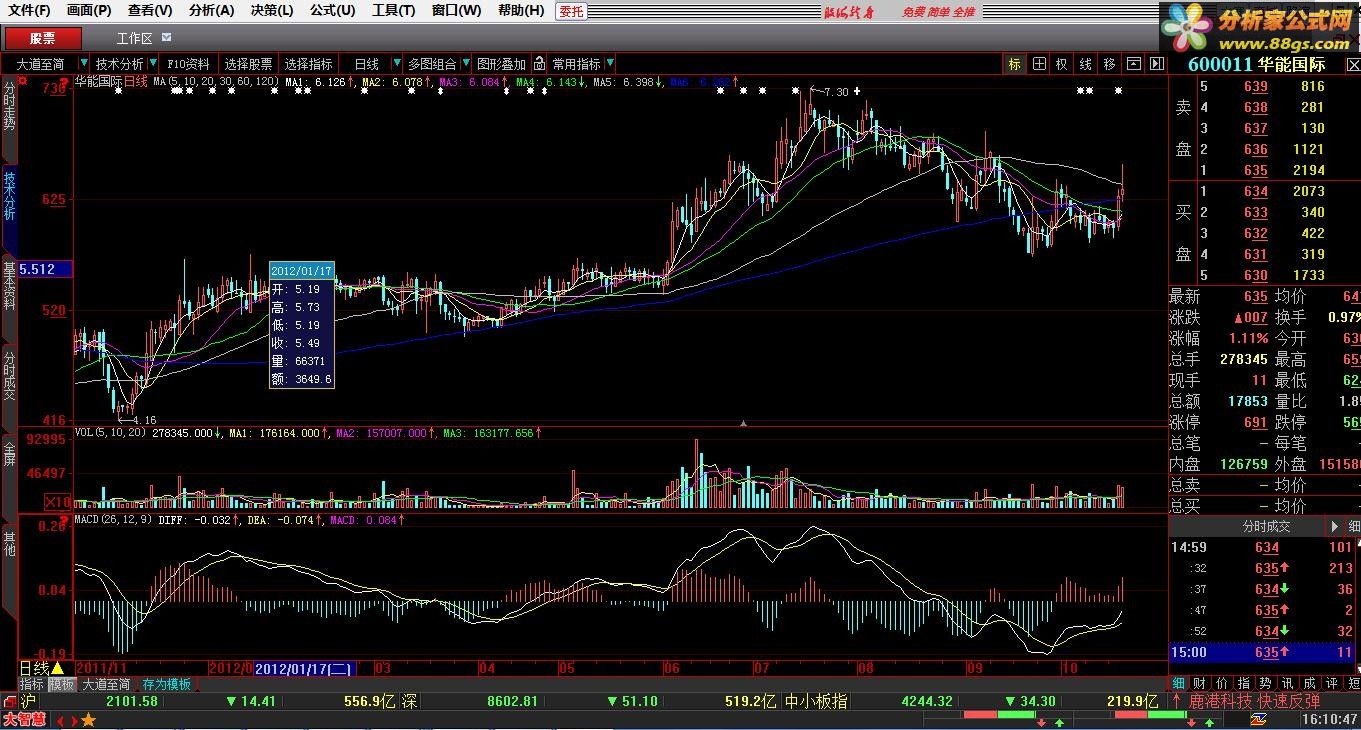
Task: Select the 讯 news tab in side panel
Action: (1287, 684)
